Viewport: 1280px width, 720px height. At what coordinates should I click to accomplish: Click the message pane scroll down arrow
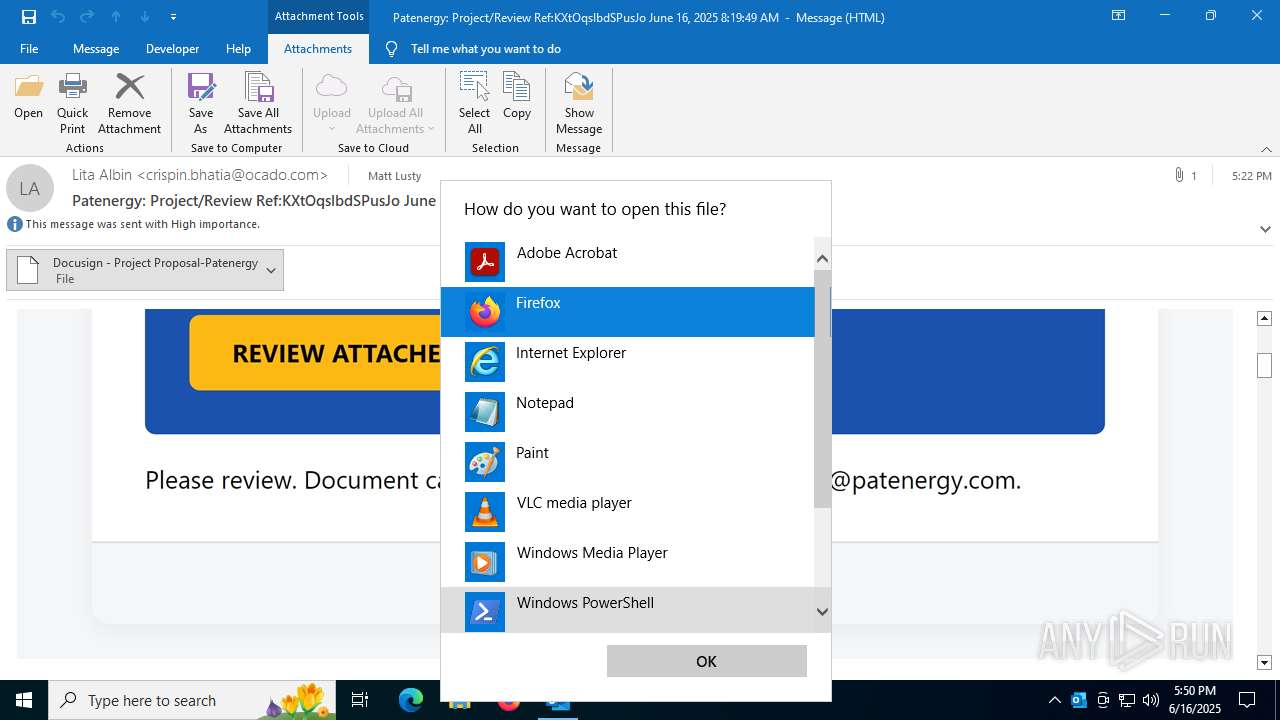click(x=1264, y=662)
